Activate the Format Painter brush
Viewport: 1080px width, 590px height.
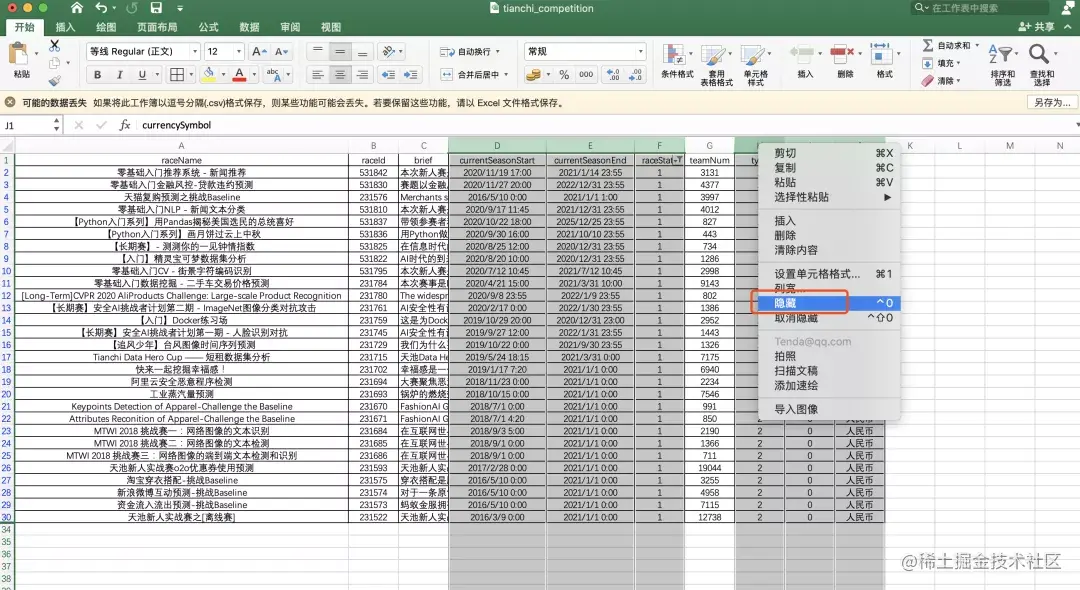tap(54, 81)
